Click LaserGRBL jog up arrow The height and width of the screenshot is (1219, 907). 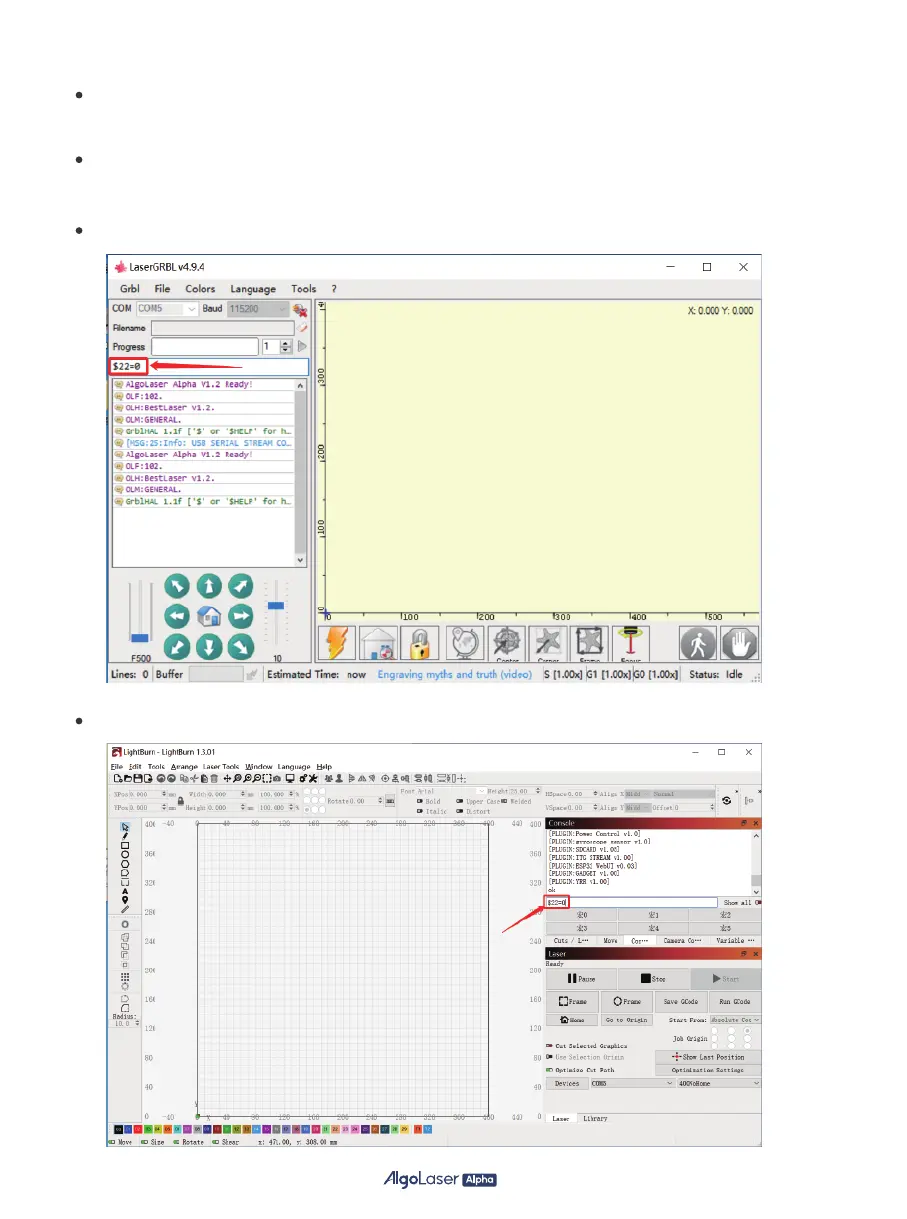pyautogui.click(x=208, y=586)
